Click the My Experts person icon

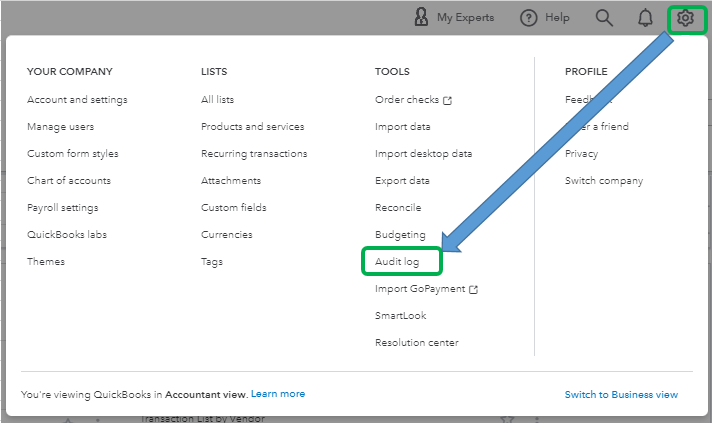tap(422, 18)
